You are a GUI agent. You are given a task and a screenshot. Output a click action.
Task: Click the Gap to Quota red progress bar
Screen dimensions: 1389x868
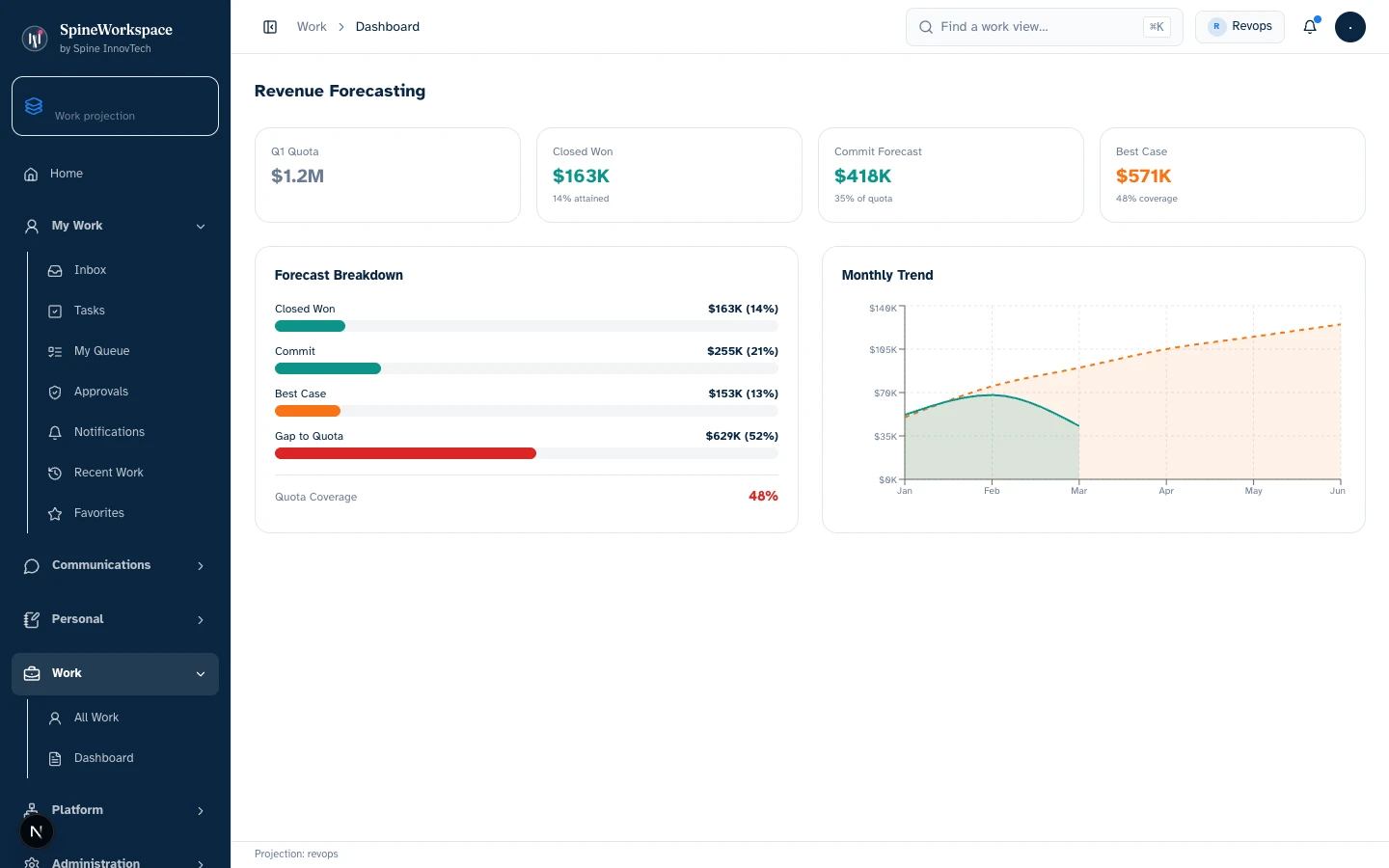pos(405,453)
